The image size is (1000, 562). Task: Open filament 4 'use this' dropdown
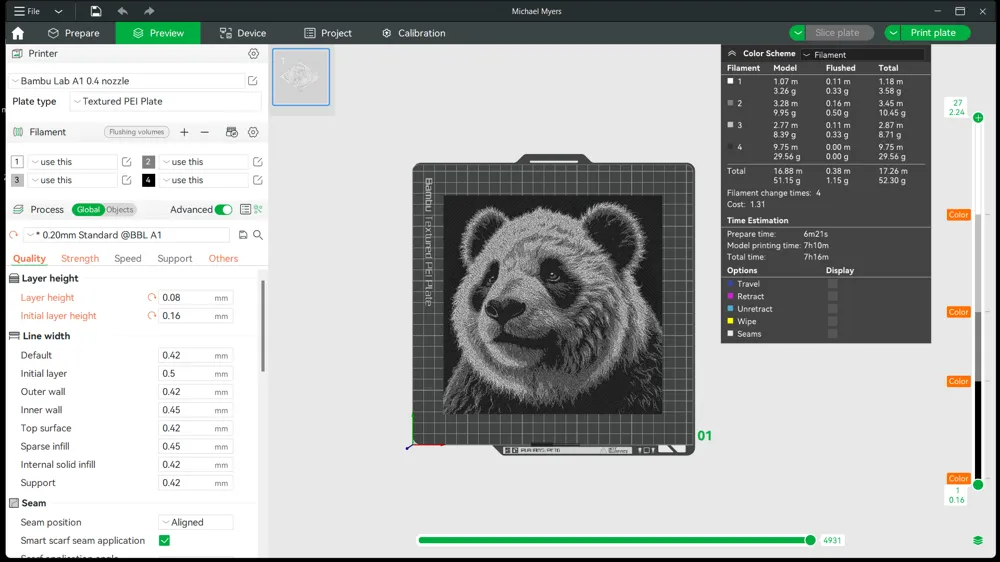(x=203, y=180)
